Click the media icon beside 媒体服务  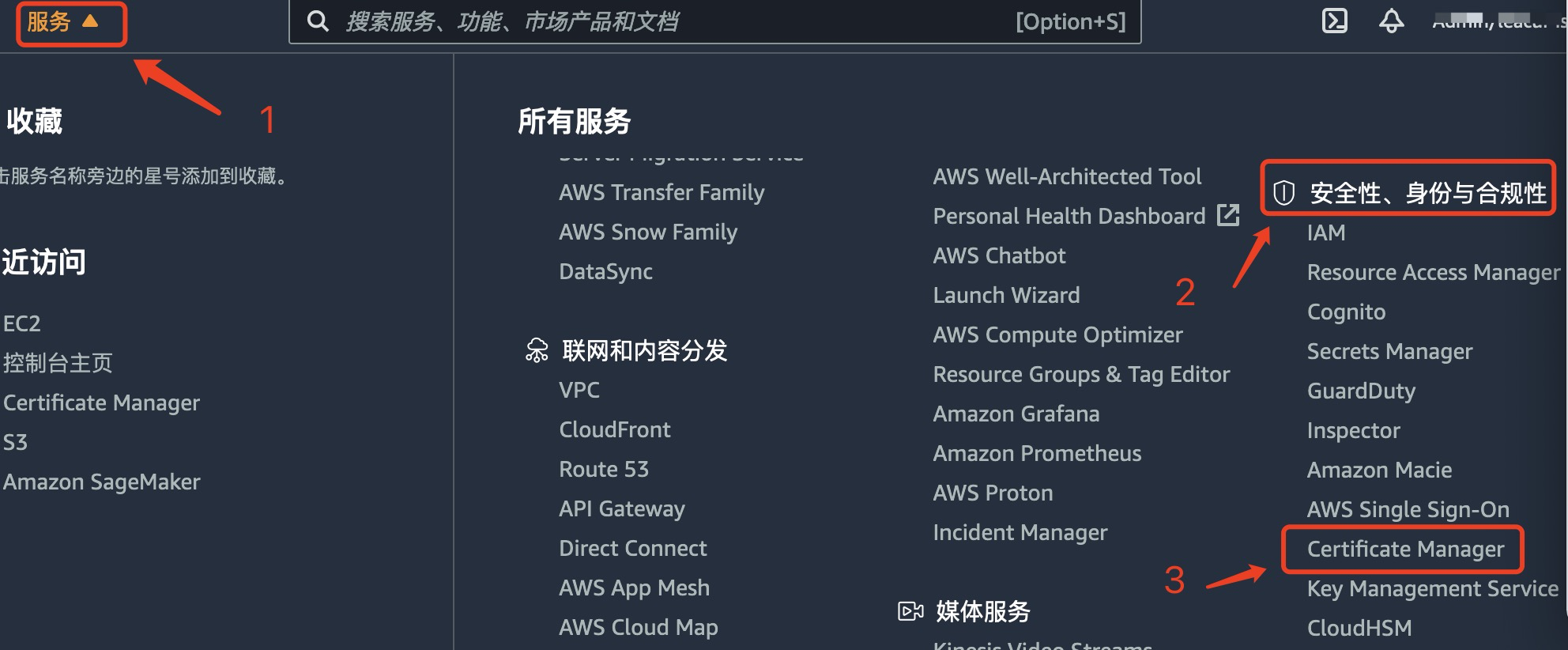[x=910, y=610]
